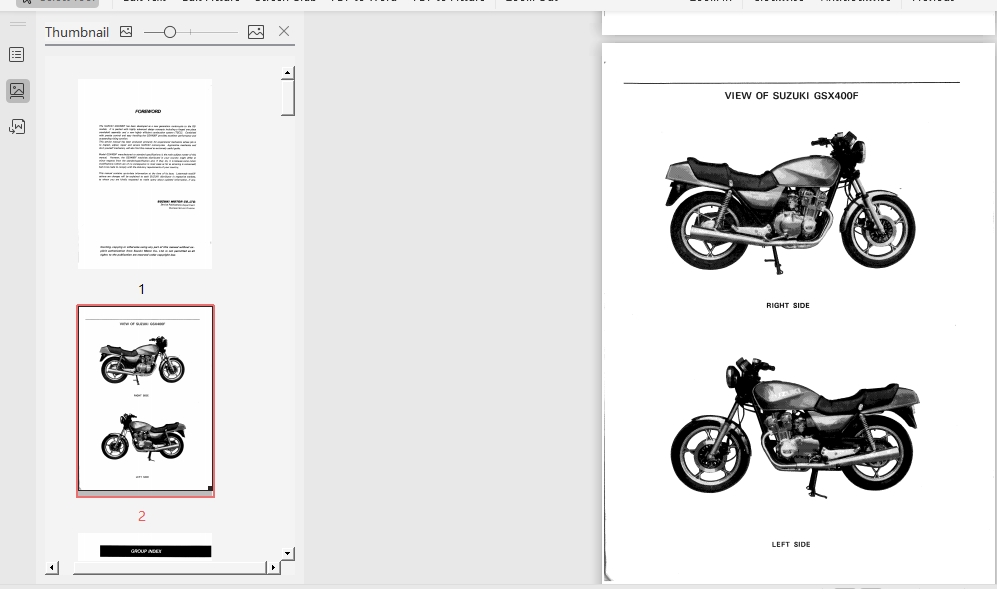Click the heading VIEW OF SUZUKI GSX400F
The width and height of the screenshot is (997, 589).
pos(791,95)
